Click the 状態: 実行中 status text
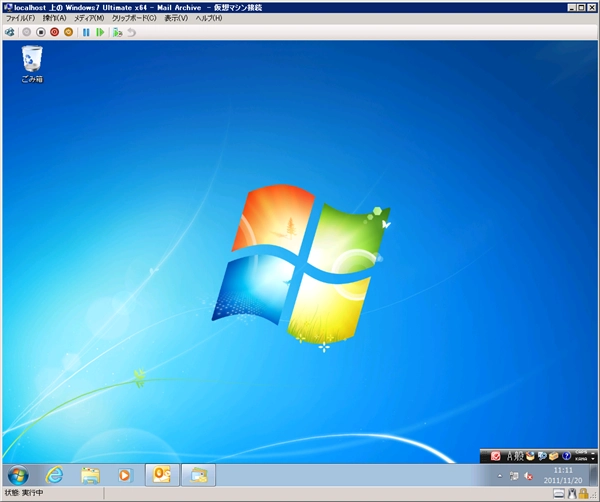This screenshot has height=502, width=600. point(24,493)
